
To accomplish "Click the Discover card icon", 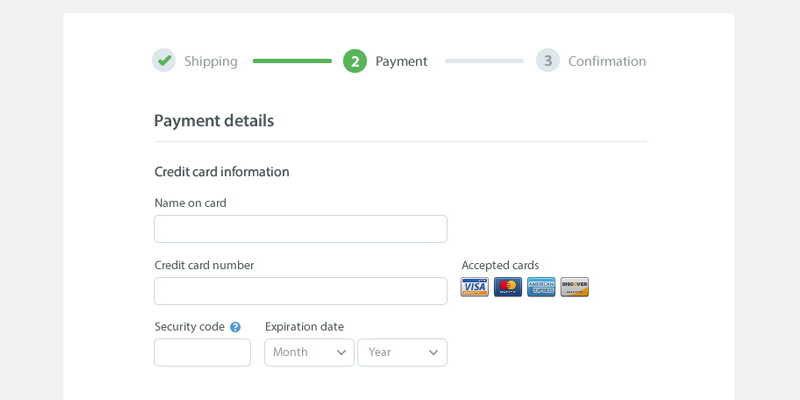I will tap(574, 287).
